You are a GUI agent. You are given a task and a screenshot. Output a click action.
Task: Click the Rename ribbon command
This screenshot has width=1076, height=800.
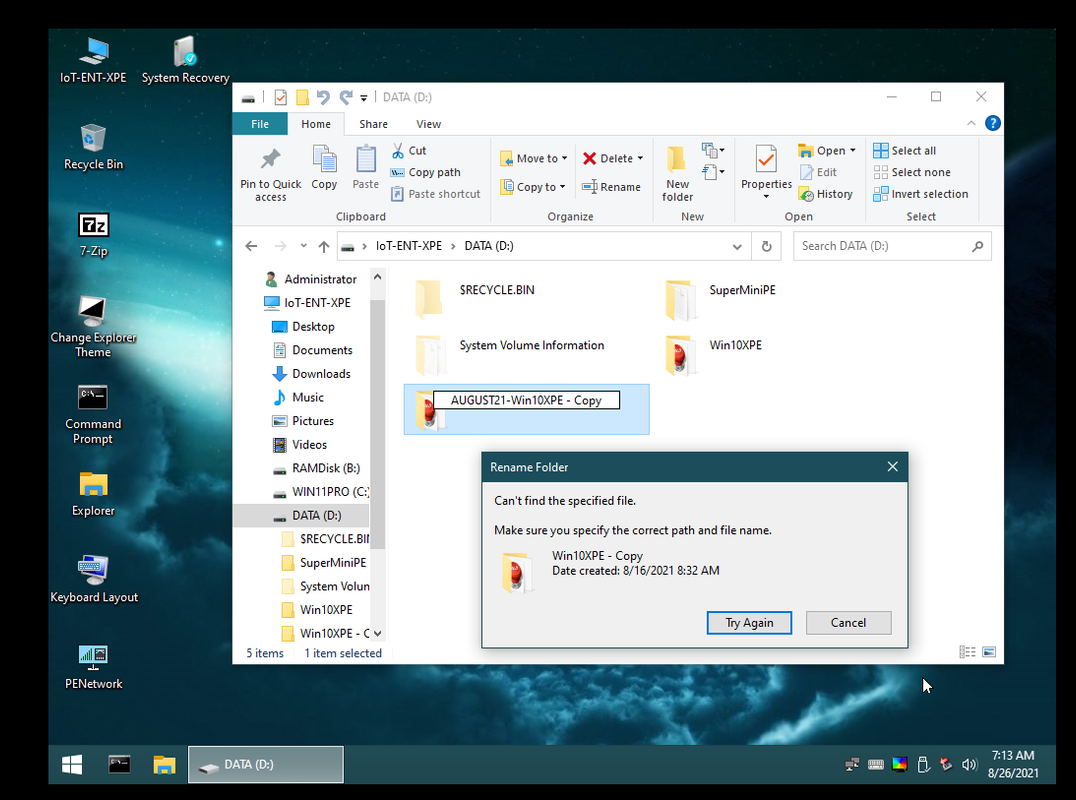coord(611,187)
